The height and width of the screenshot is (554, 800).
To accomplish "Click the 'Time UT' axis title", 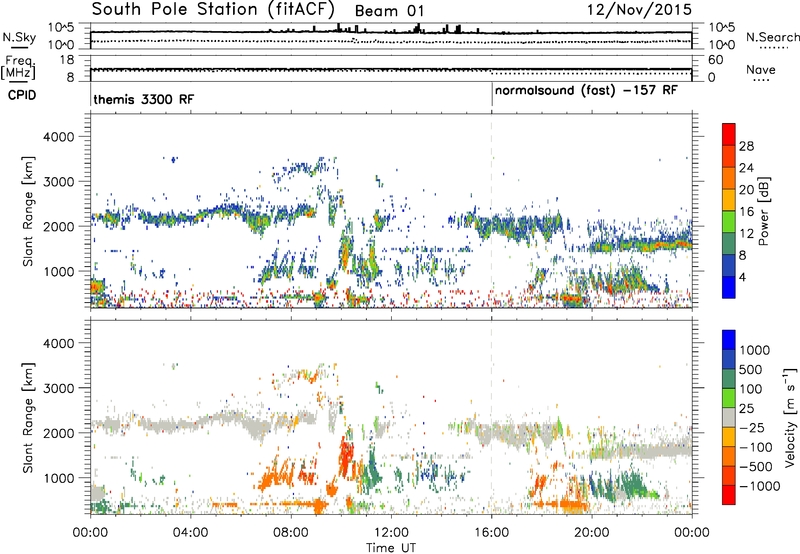I will tap(391, 548).
